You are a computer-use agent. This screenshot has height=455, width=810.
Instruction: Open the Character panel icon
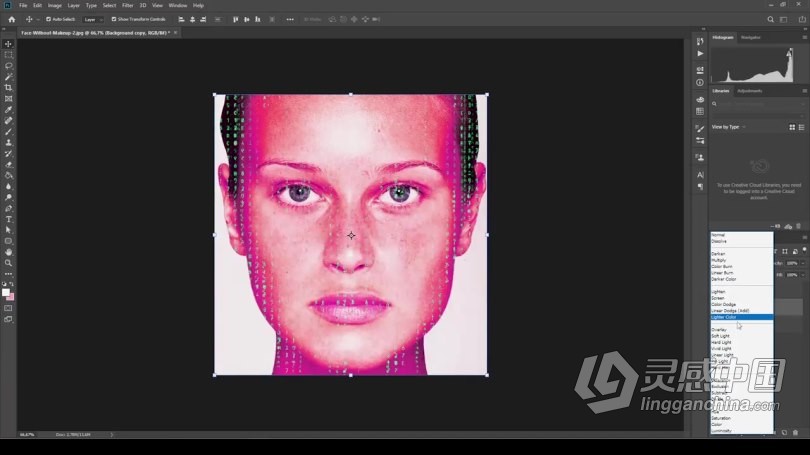[700, 175]
